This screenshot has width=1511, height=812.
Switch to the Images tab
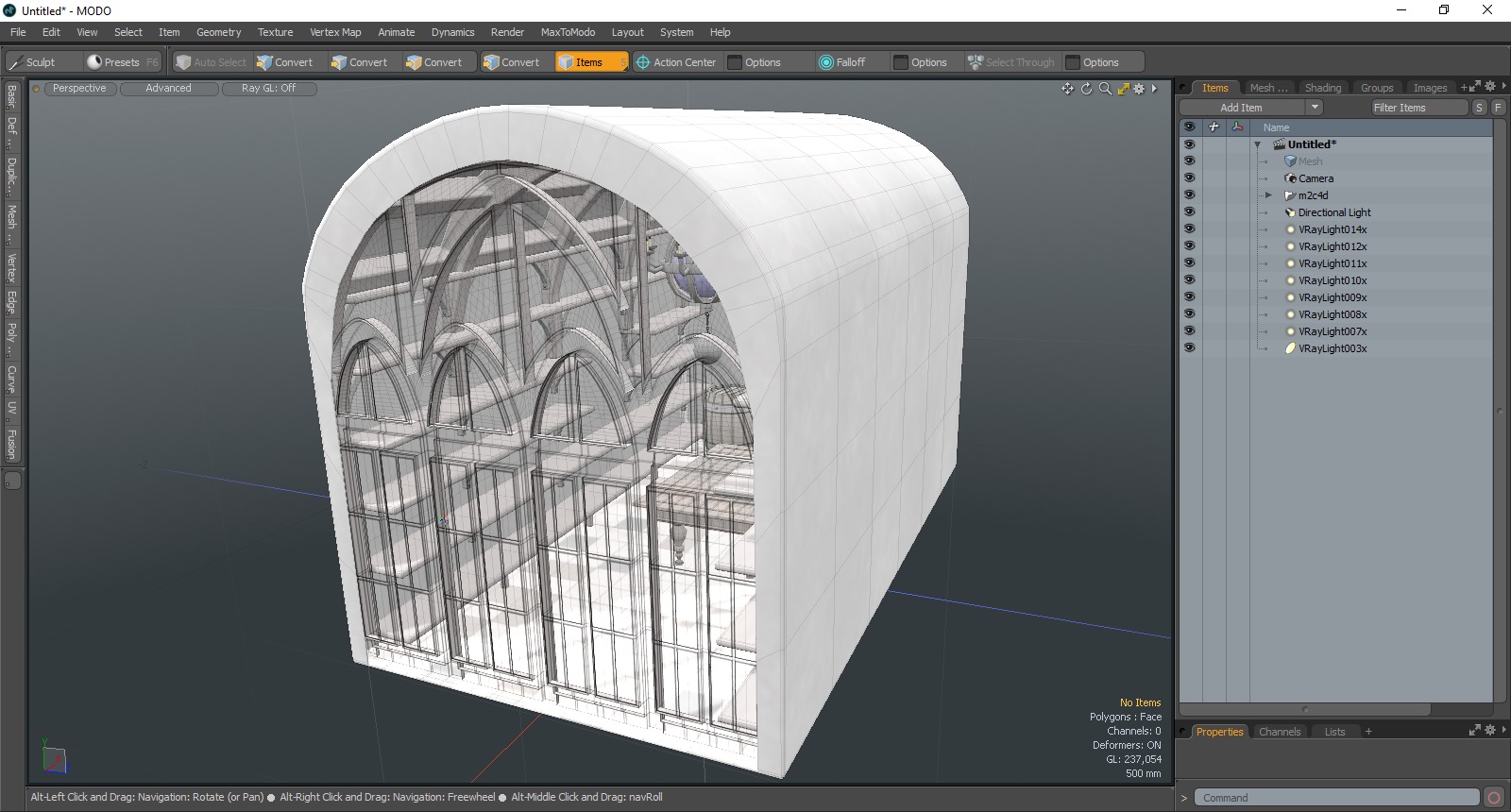(x=1430, y=88)
